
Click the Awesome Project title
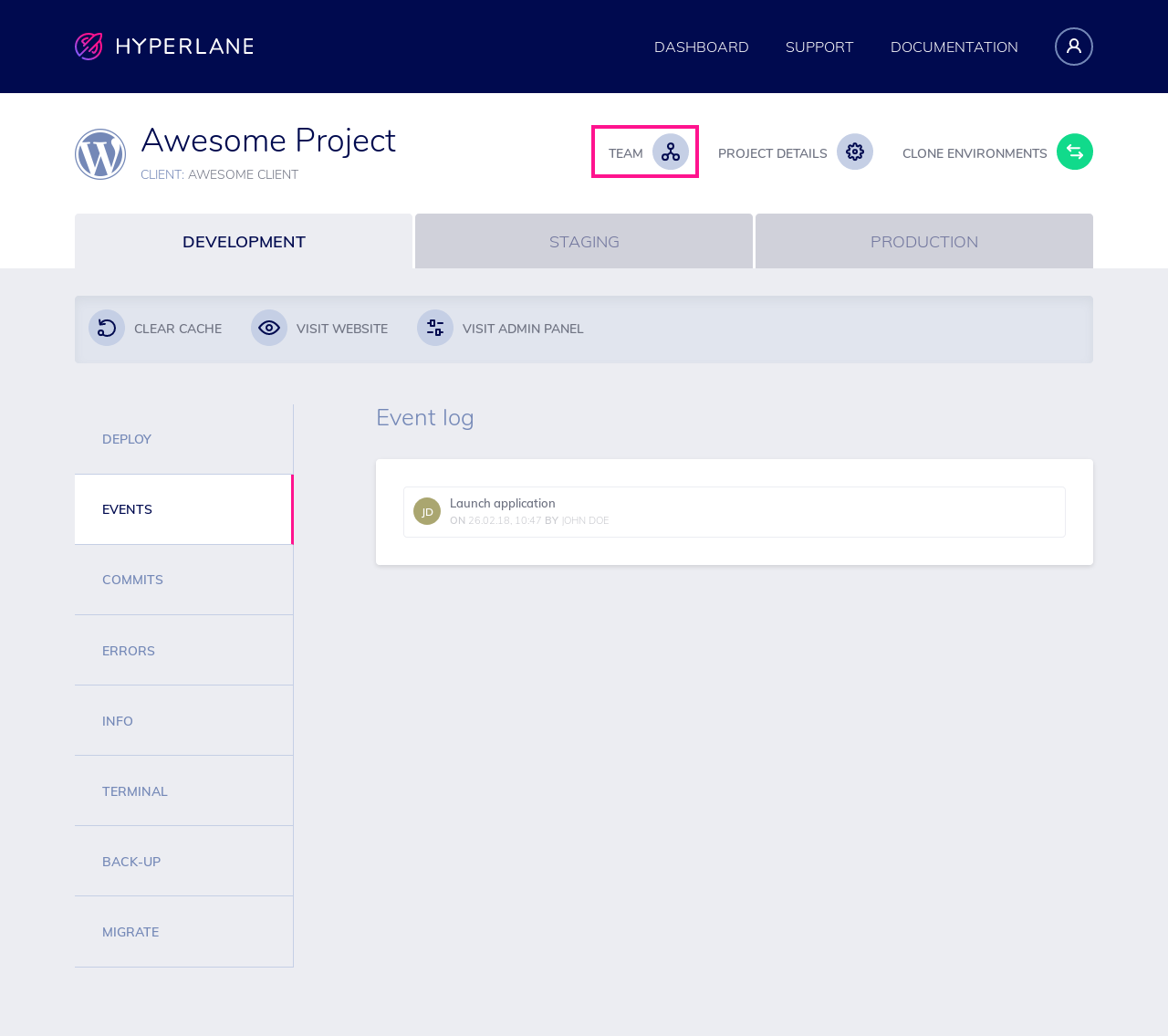coord(268,141)
